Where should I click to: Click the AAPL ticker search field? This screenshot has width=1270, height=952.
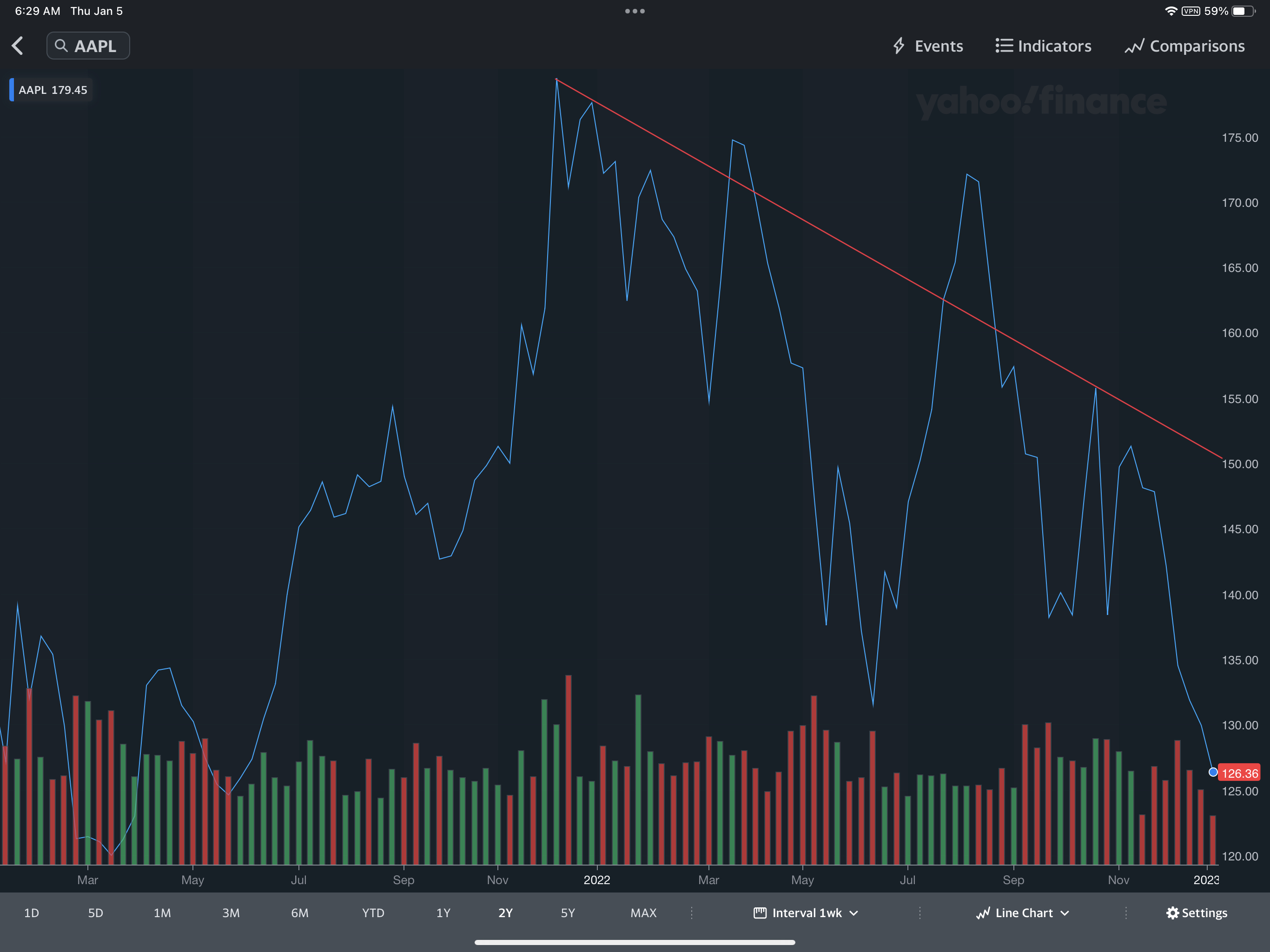coord(95,46)
